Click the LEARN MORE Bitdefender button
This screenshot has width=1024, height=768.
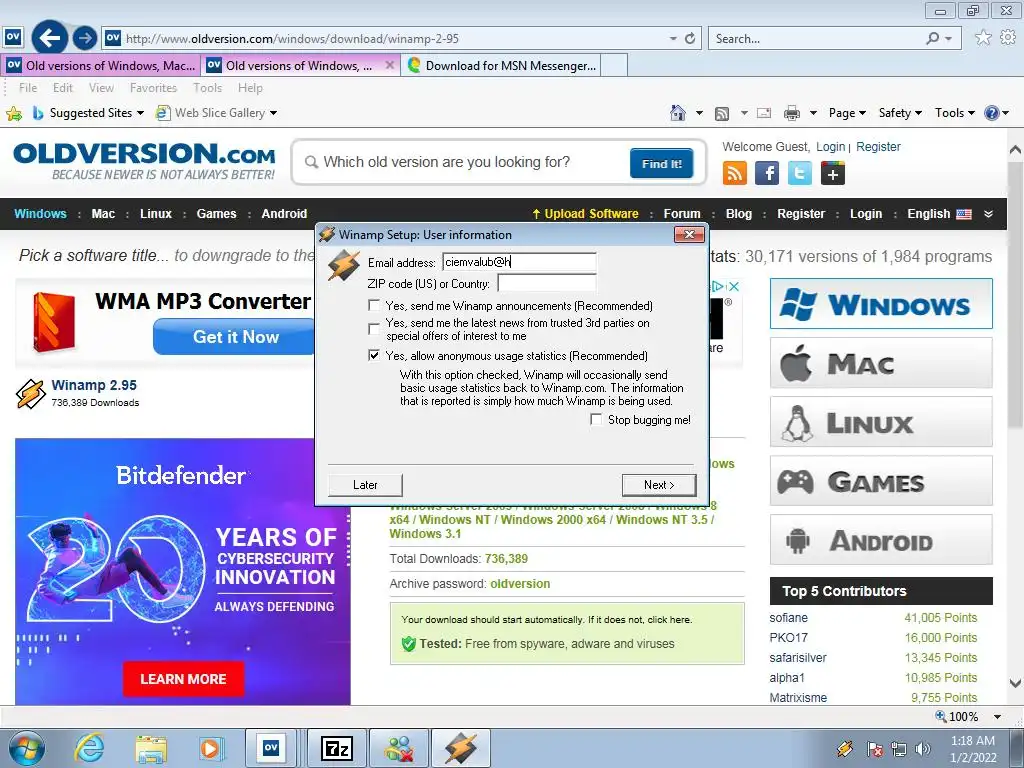(x=184, y=679)
